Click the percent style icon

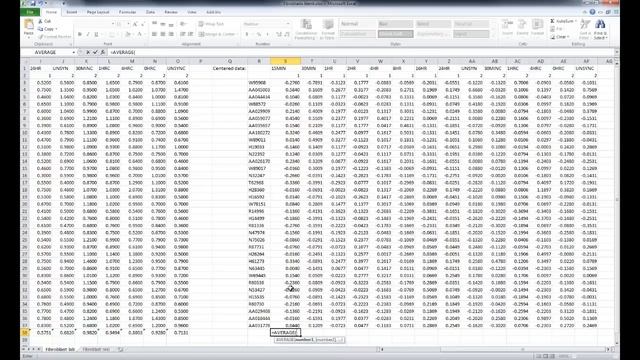coord(259,34)
